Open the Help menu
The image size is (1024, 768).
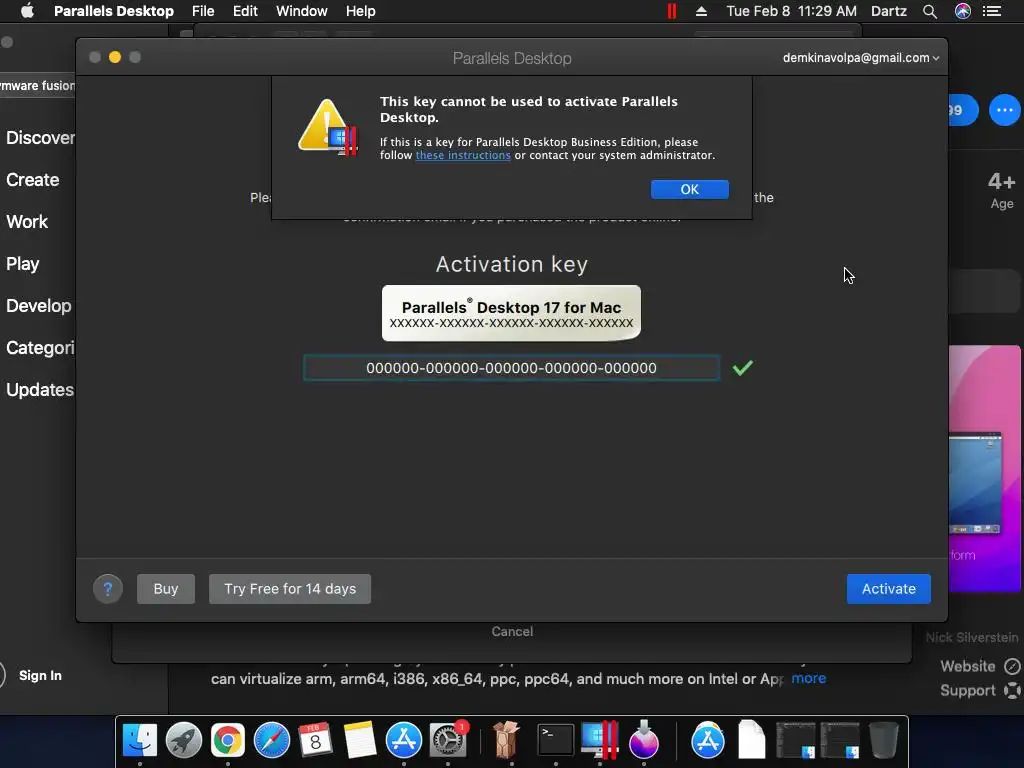tap(360, 11)
